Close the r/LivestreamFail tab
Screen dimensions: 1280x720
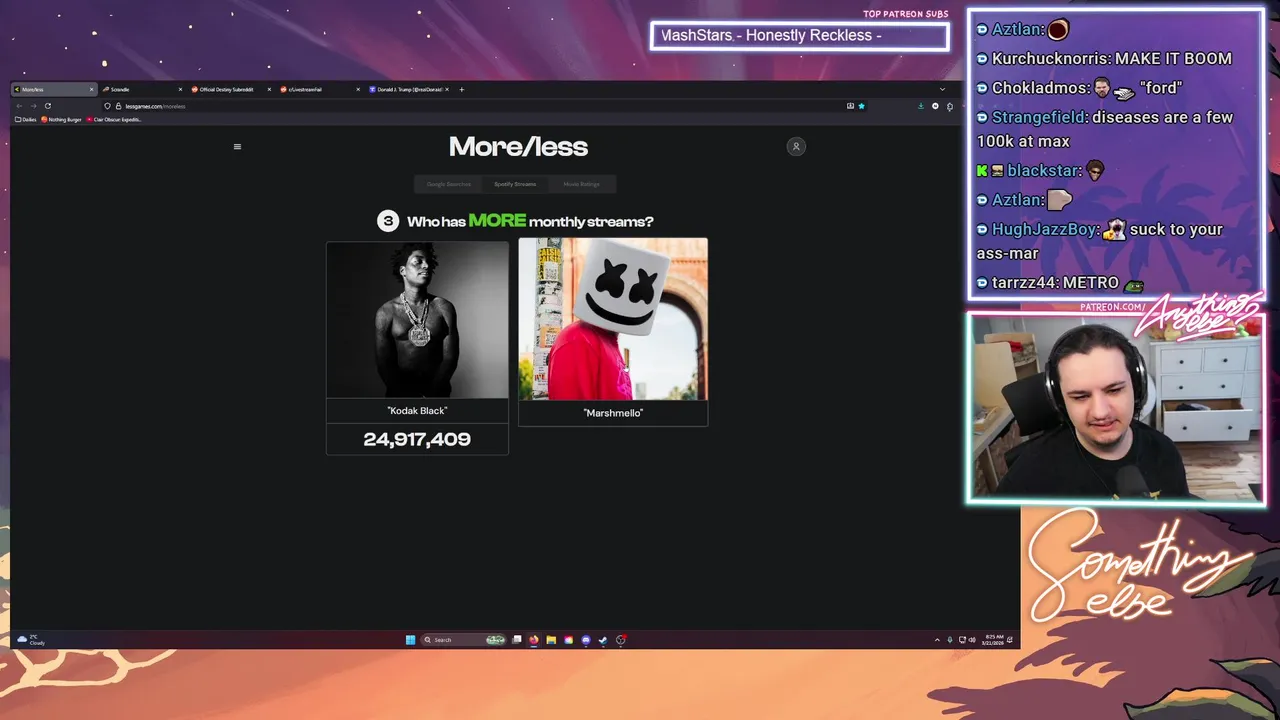tap(358, 89)
